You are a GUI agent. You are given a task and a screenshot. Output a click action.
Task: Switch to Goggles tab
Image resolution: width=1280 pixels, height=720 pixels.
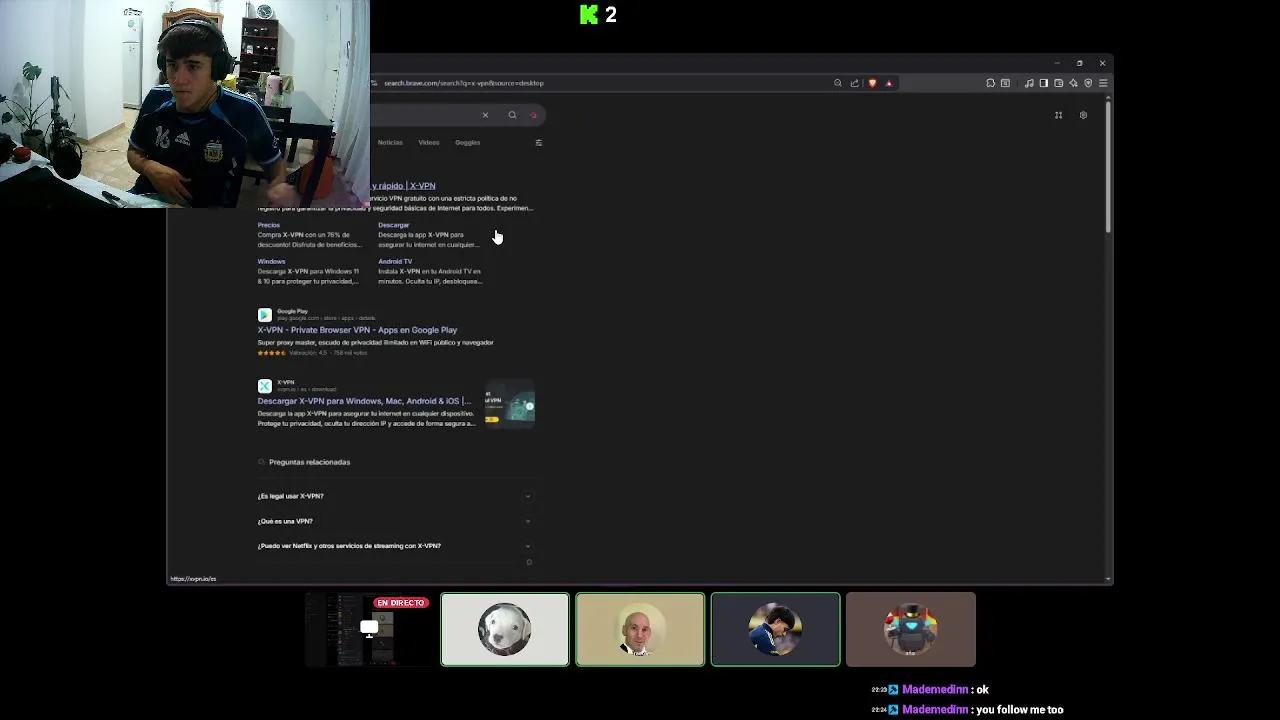[x=467, y=142]
